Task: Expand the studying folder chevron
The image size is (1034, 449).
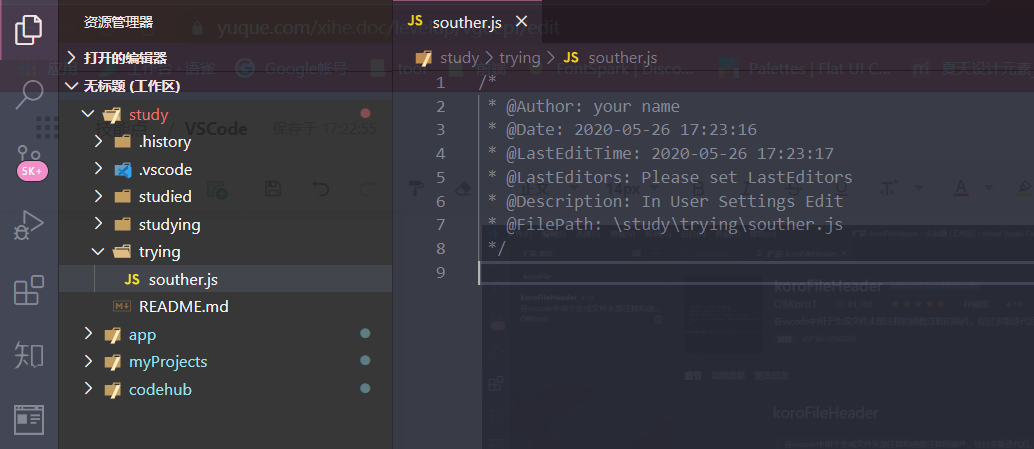Action: (x=98, y=224)
